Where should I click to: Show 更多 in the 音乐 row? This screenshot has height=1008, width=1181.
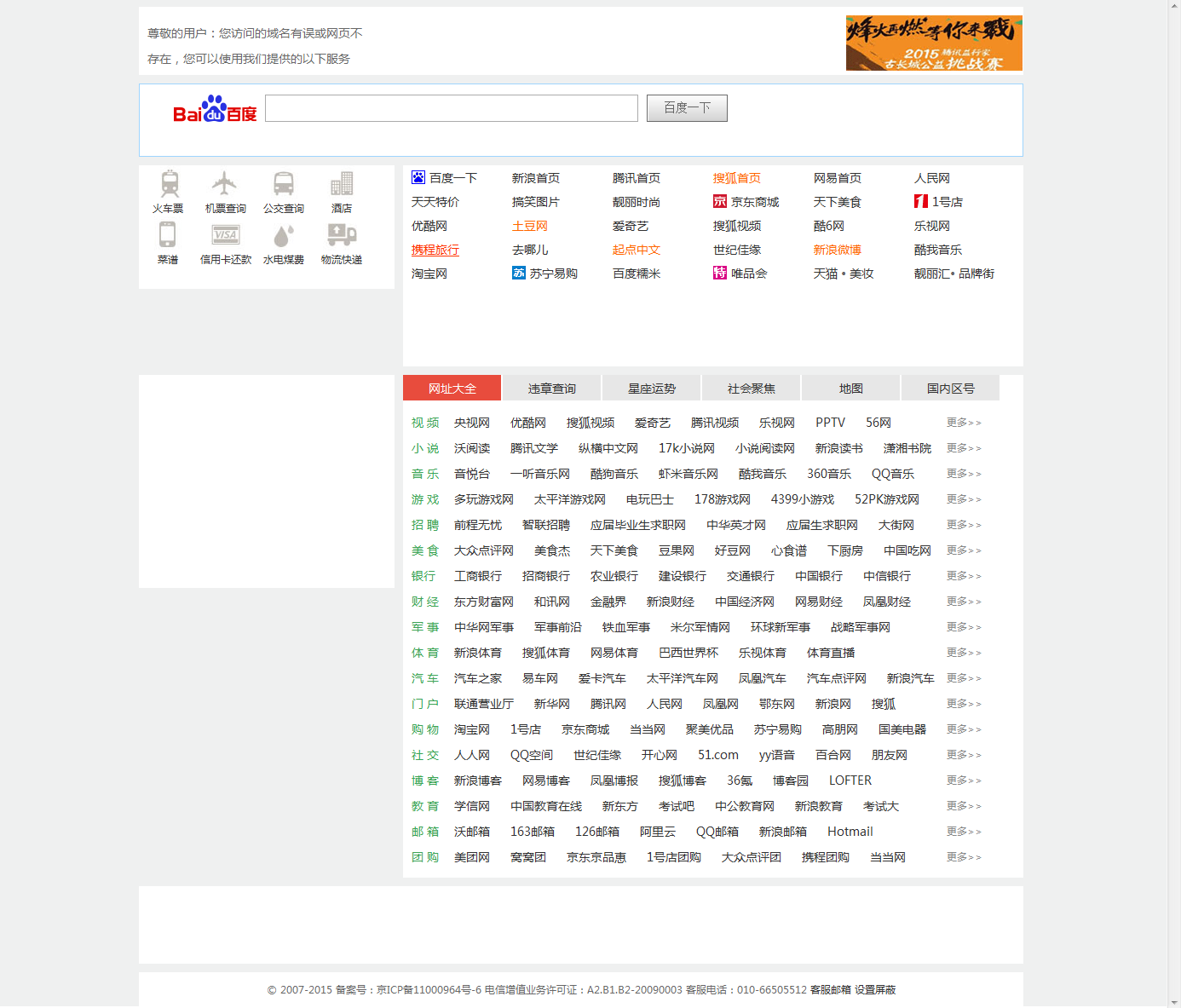click(x=964, y=474)
